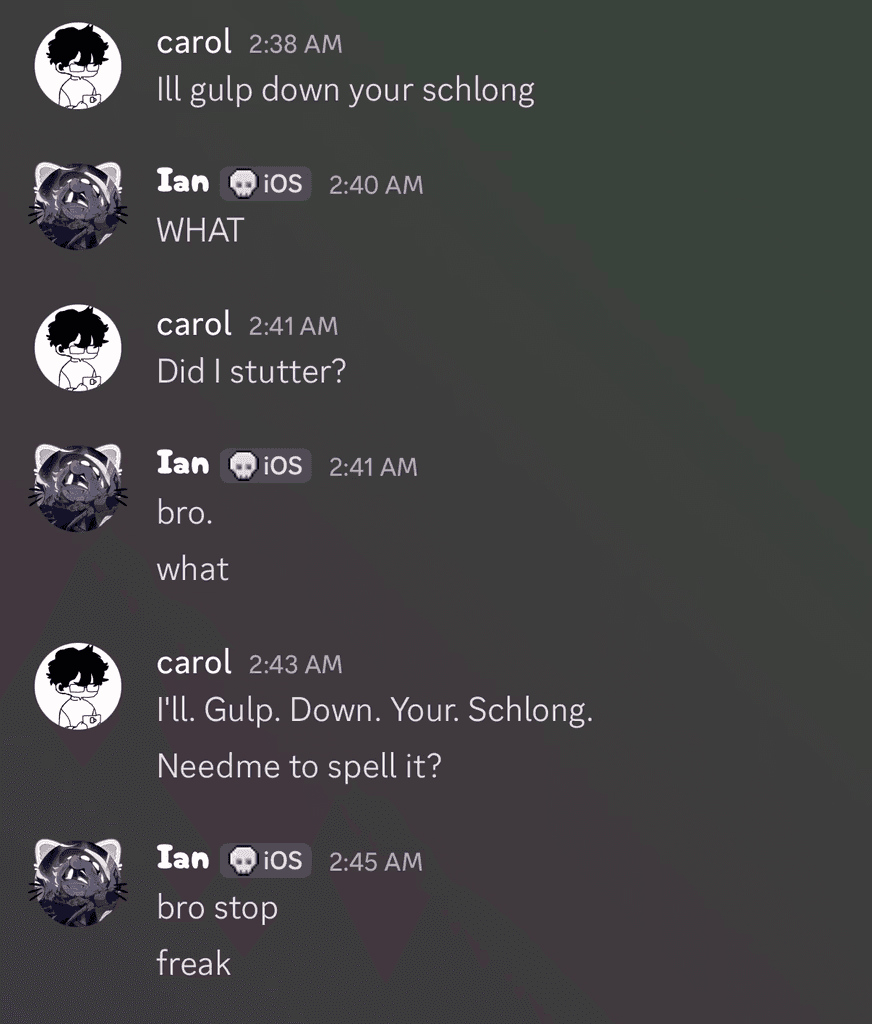Open Ian's avatar beside "bro stop" message
Image resolution: width=872 pixels, height=1024 pixels.
point(78,883)
